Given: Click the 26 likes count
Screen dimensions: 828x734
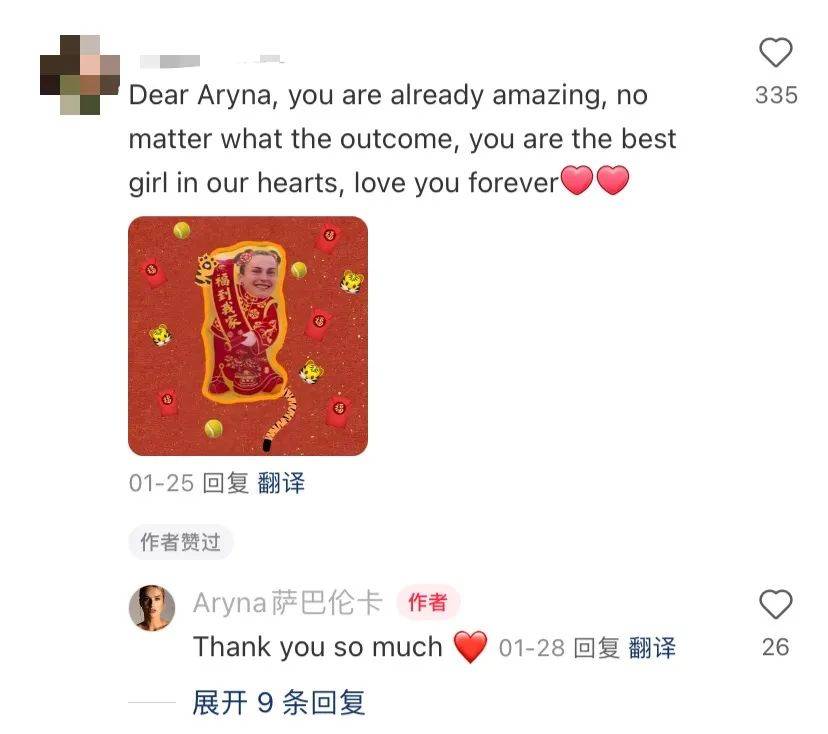Looking at the screenshot, I should [x=775, y=647].
